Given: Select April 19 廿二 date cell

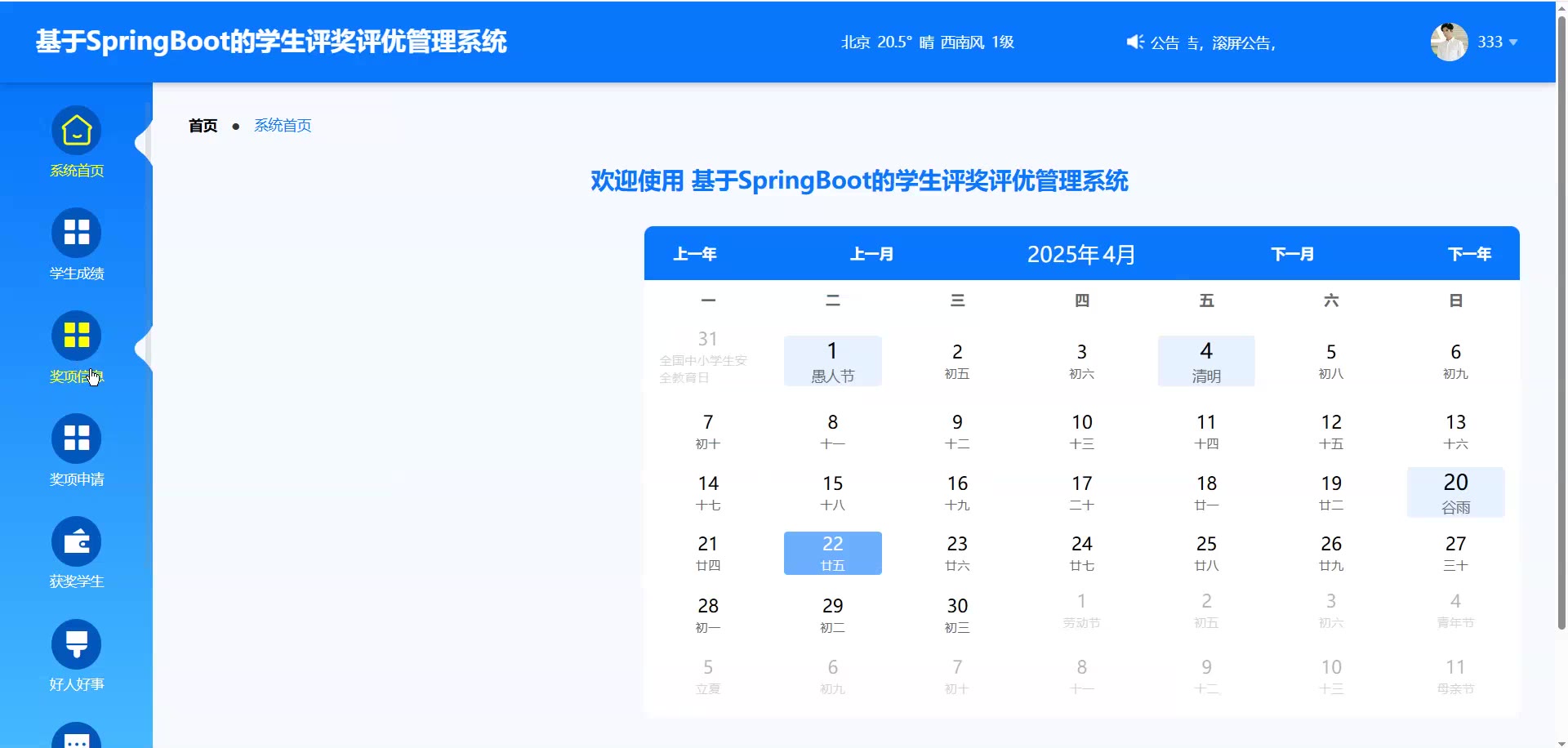Looking at the screenshot, I should point(1331,492).
